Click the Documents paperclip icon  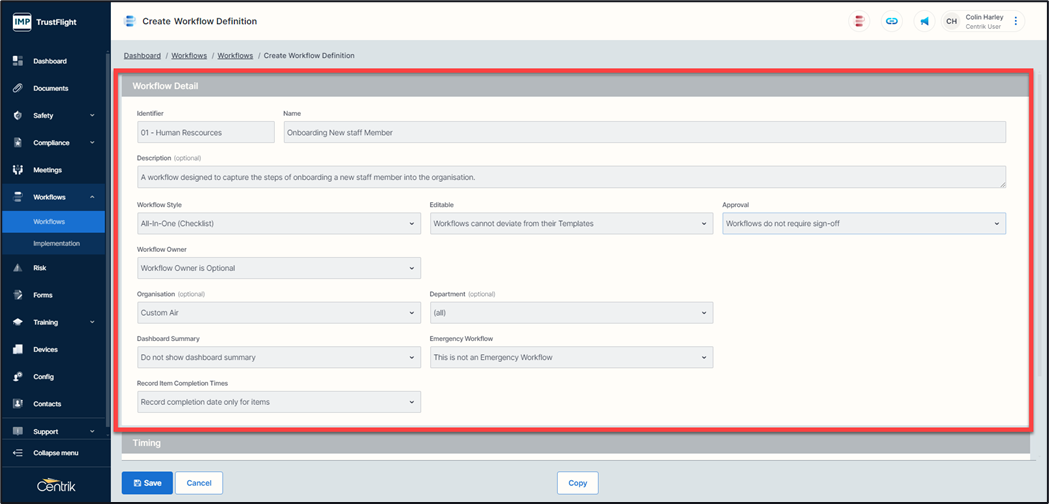[x=17, y=88]
